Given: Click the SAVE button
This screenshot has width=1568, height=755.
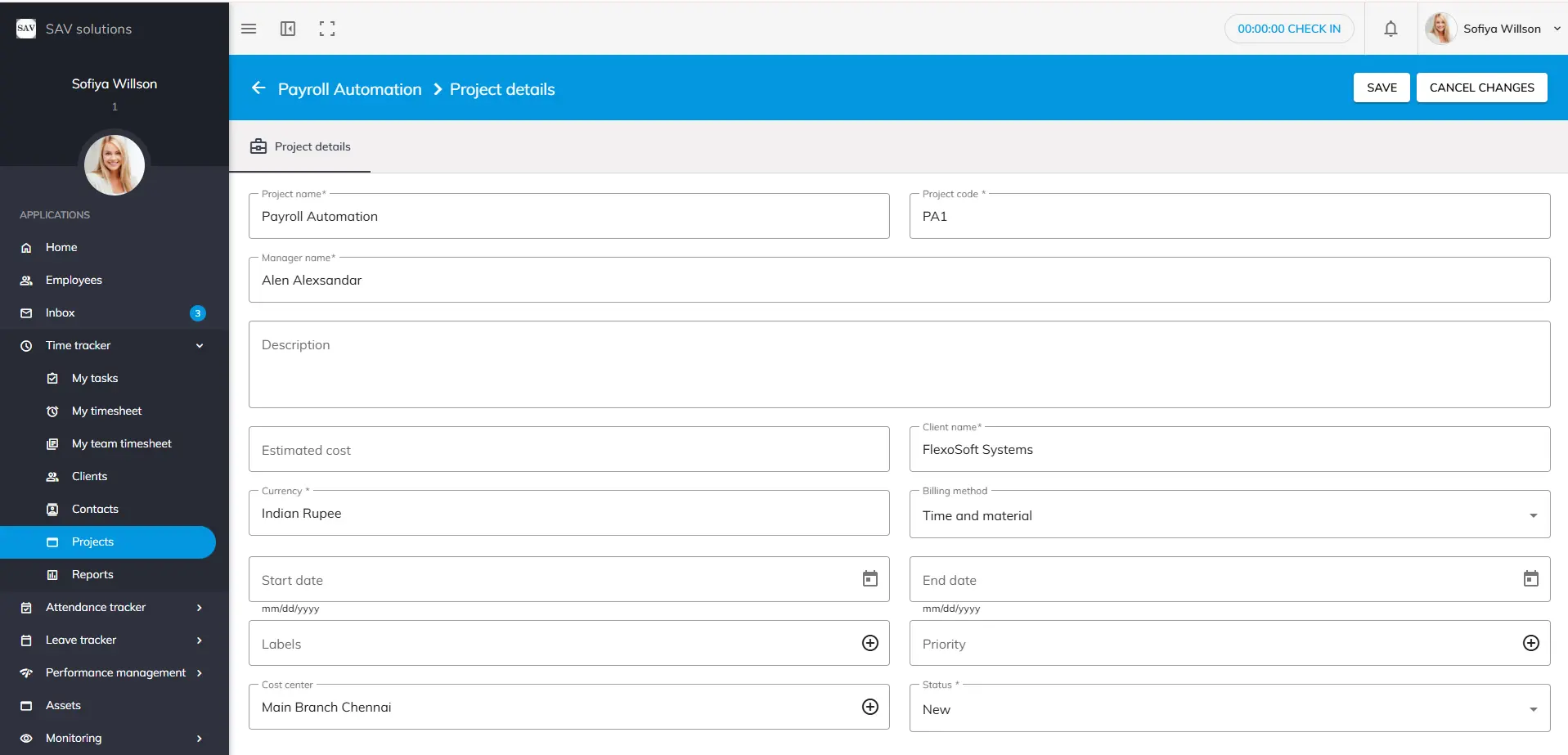Looking at the screenshot, I should pyautogui.click(x=1382, y=88).
